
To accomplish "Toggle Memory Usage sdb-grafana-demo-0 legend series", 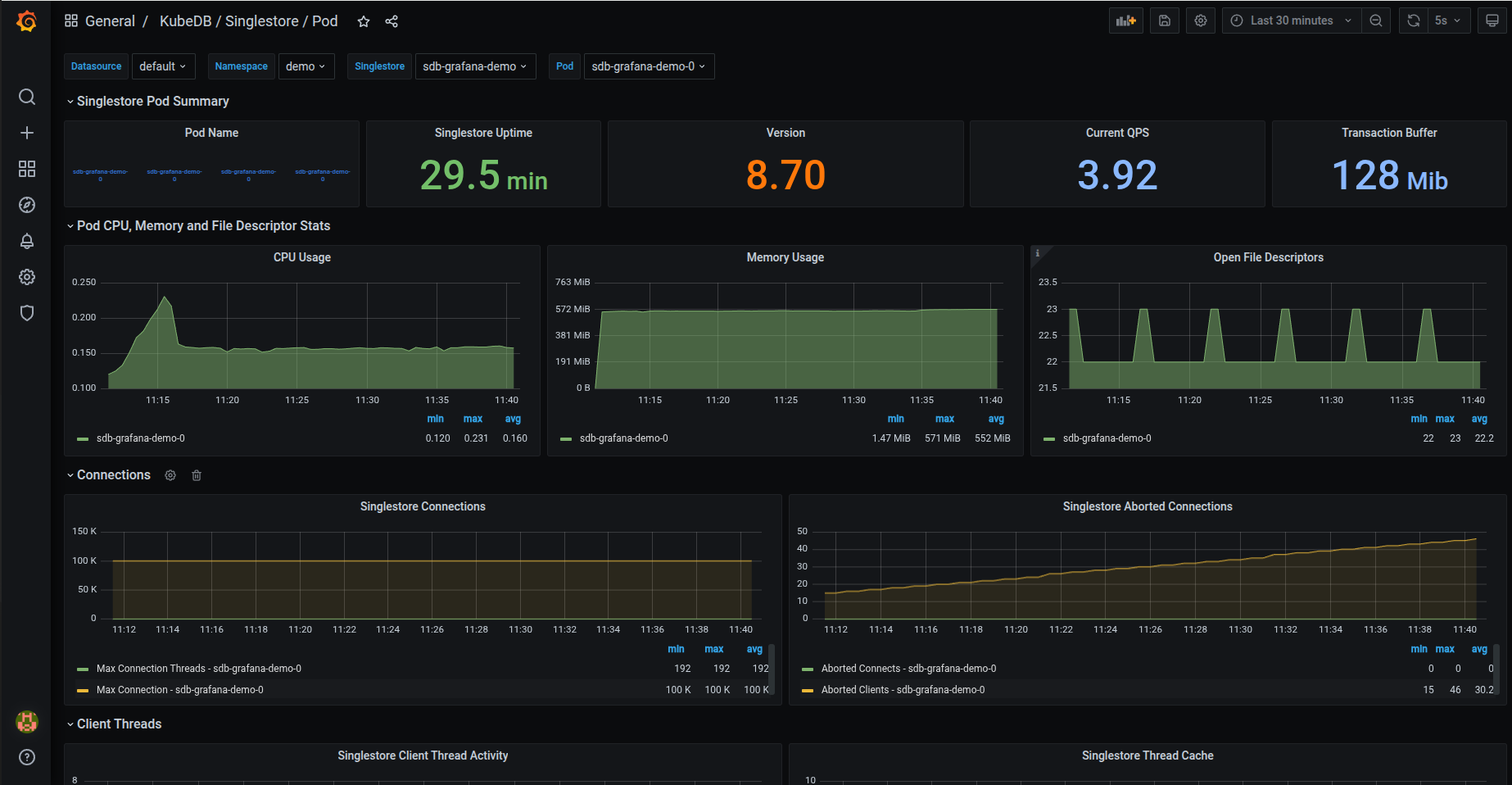I will [x=623, y=438].
